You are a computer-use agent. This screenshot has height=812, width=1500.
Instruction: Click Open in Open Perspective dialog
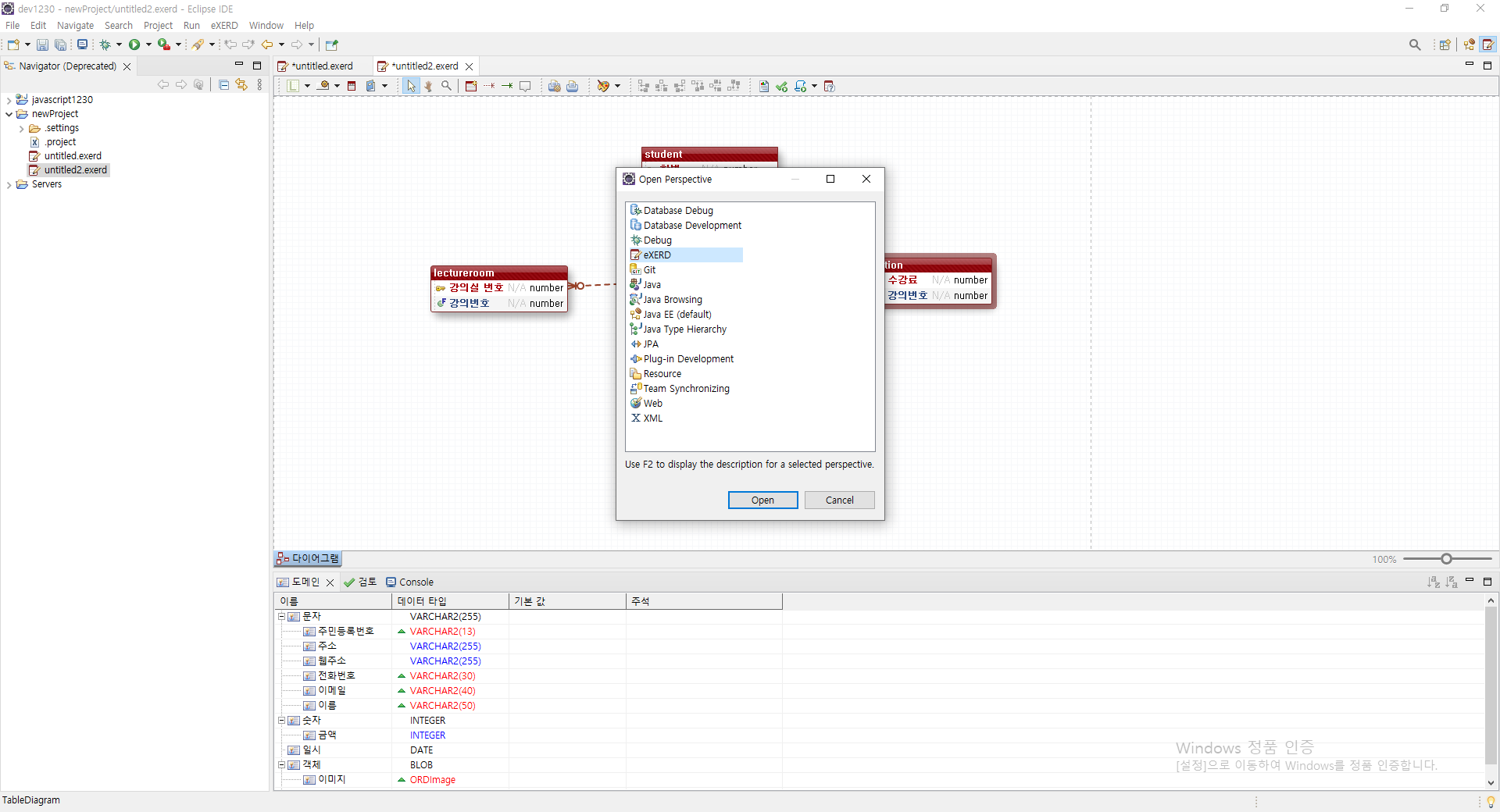[x=762, y=500]
